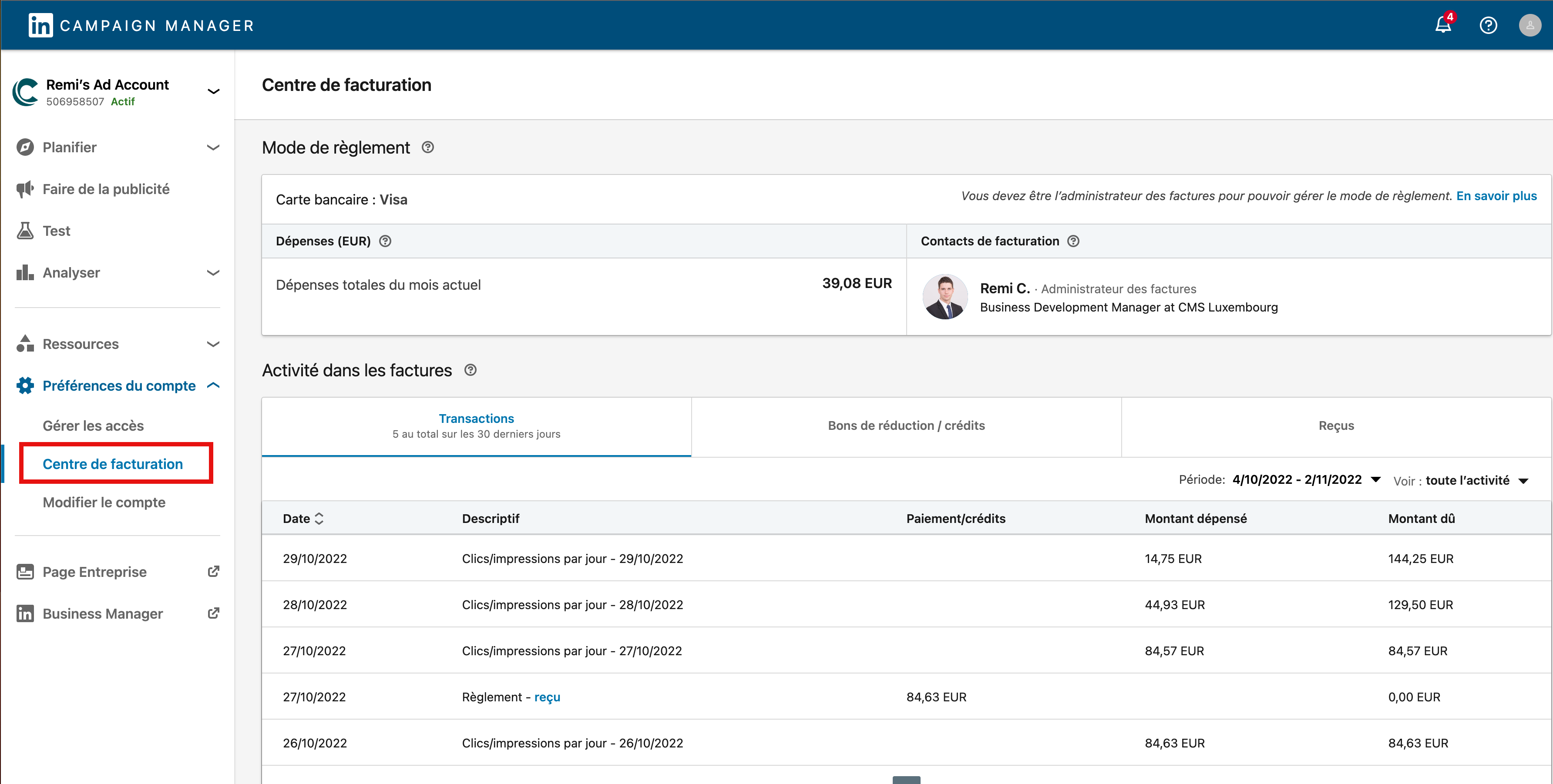Switch to the Bons de réduction / crédits tab
The height and width of the screenshot is (784, 1553).
pos(906,426)
